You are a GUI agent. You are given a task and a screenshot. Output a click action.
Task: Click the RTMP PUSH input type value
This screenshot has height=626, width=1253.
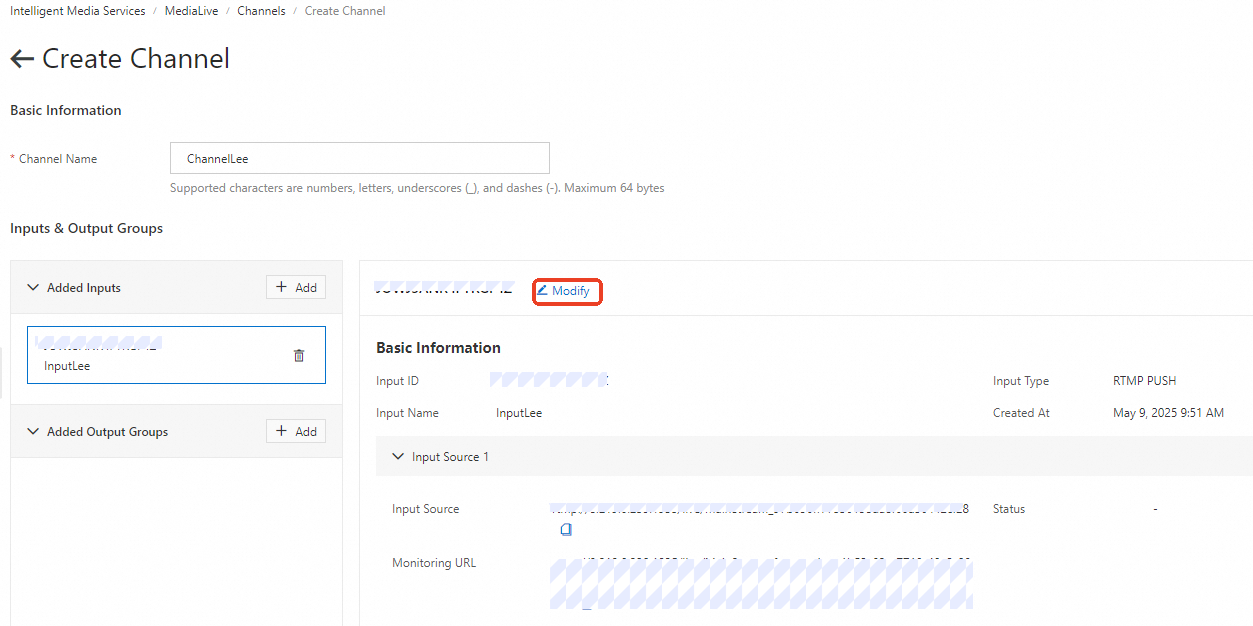coord(1145,381)
